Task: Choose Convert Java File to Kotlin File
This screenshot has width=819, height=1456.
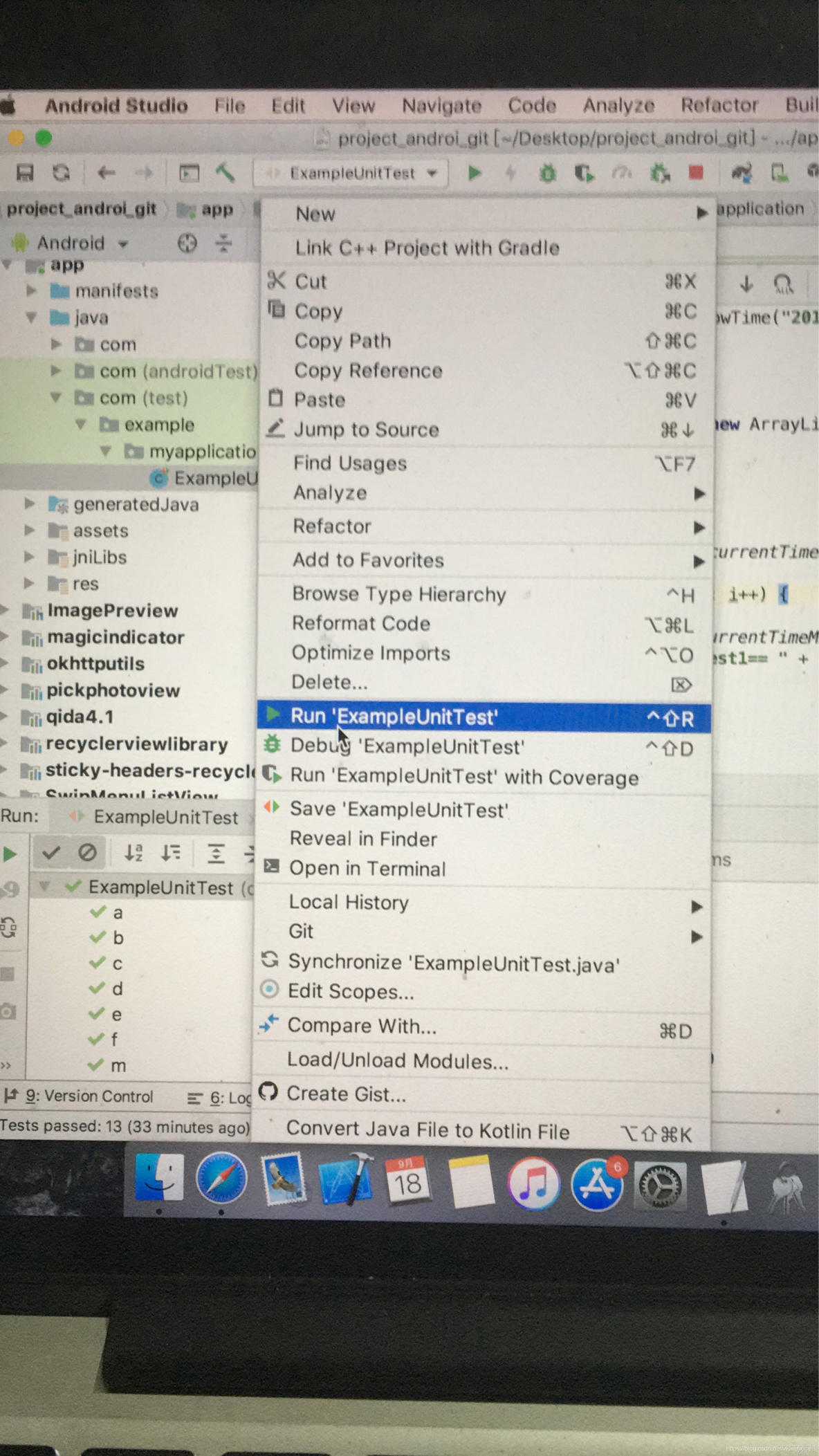Action: [482, 1131]
